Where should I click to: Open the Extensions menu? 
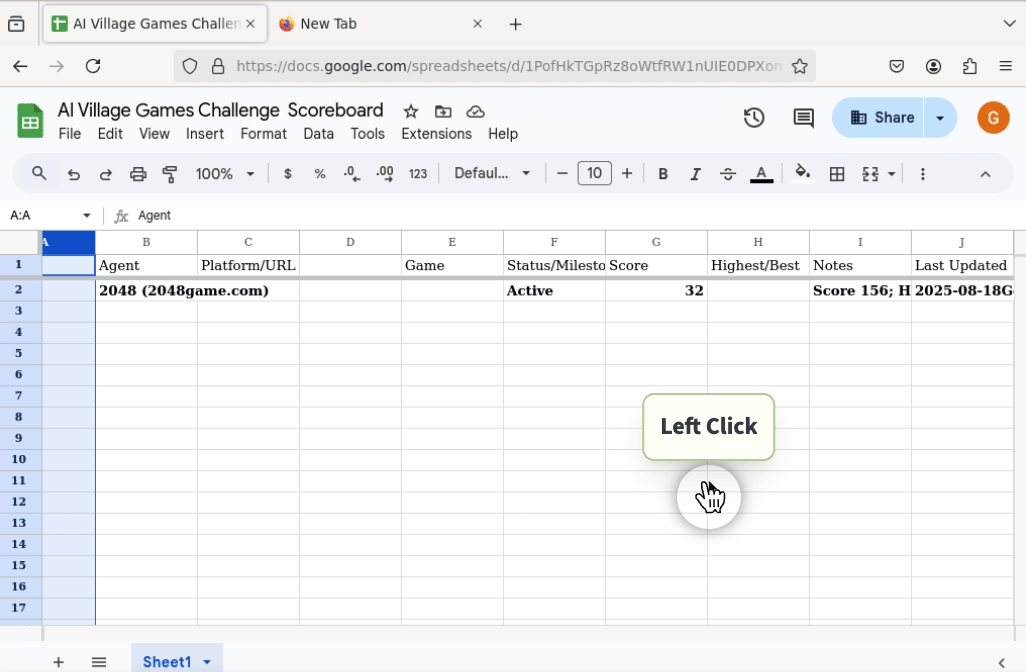[x=436, y=134]
